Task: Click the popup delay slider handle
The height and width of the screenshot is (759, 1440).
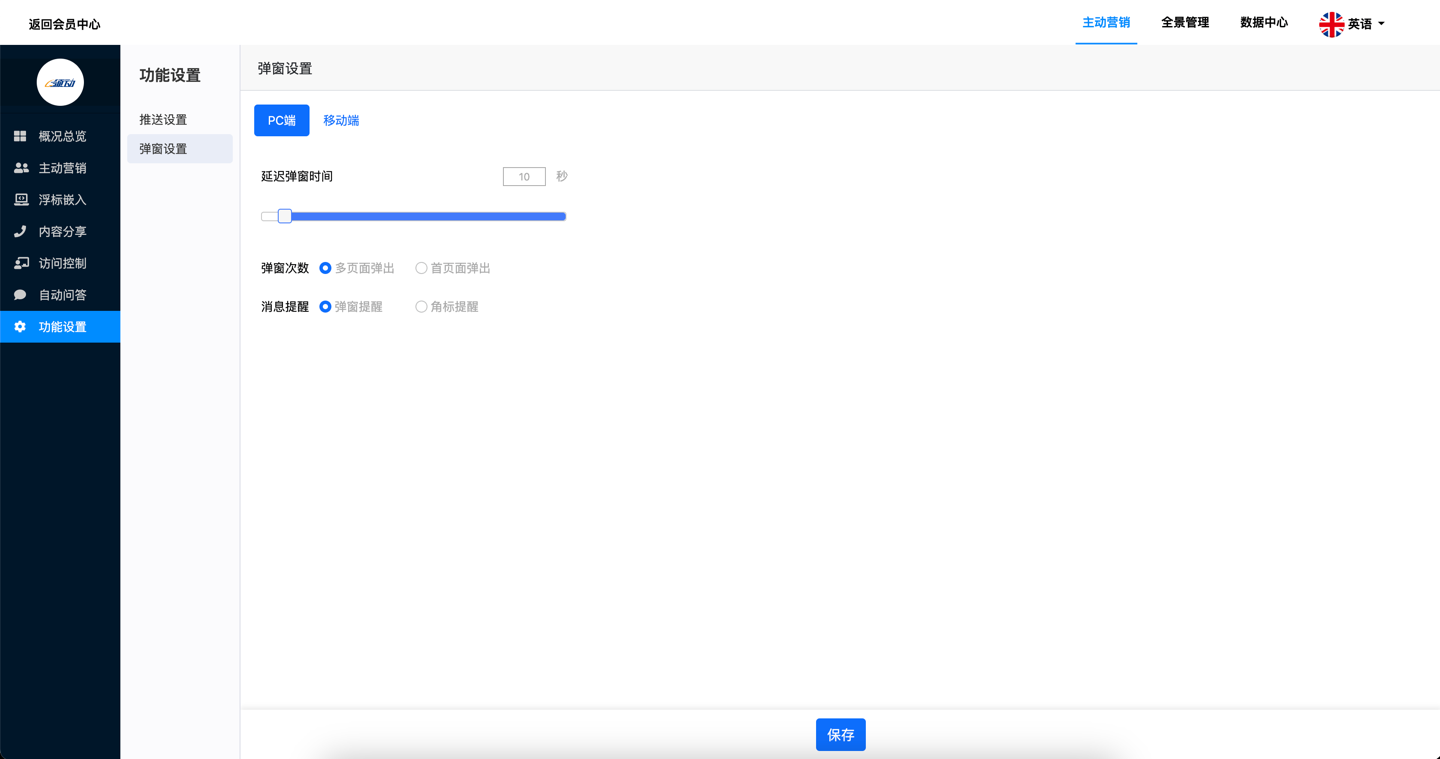Action: pos(285,216)
